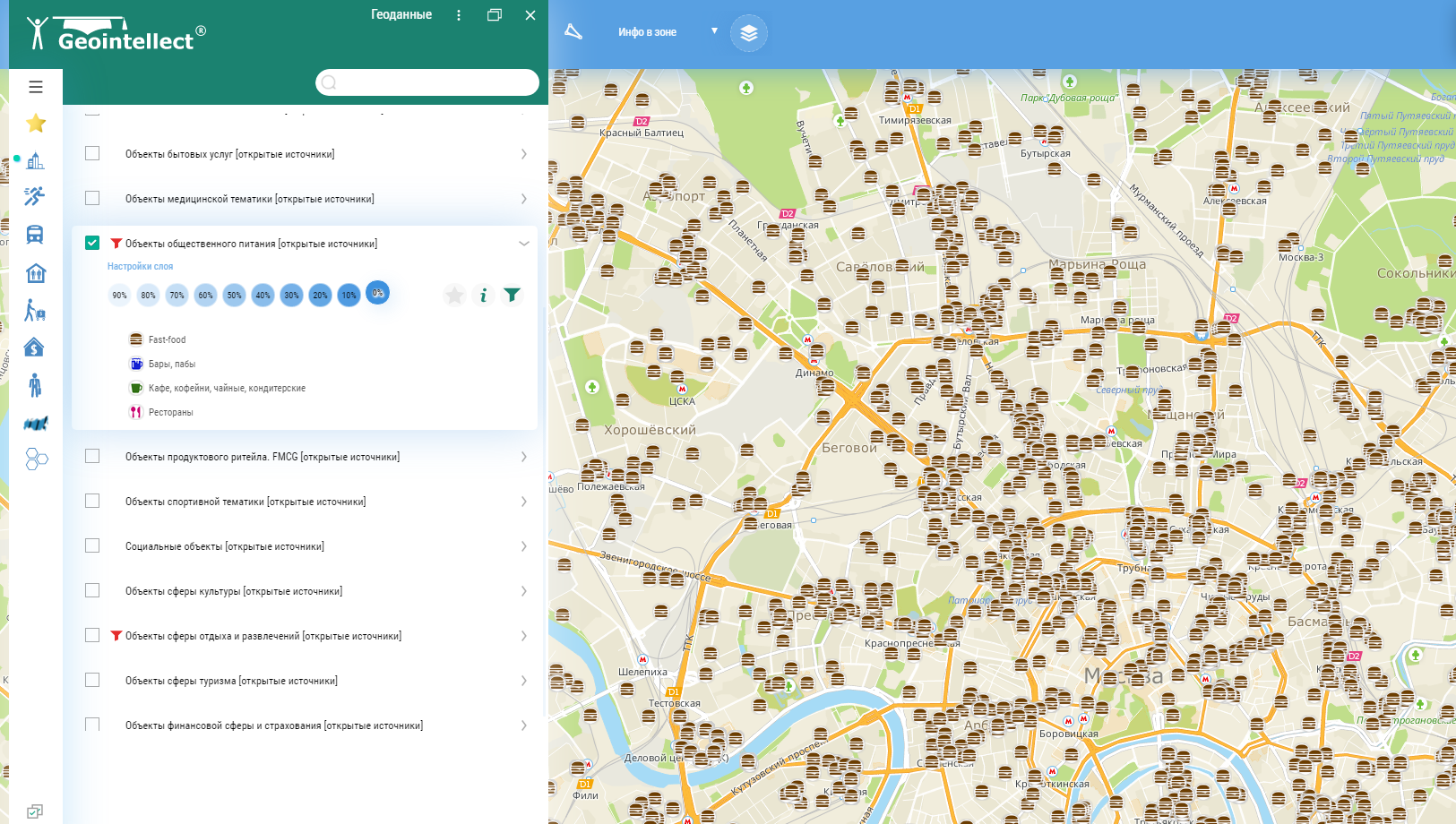Open favorites with the yellow star icon
Viewport: 1456px width, 824px height.
(36, 123)
